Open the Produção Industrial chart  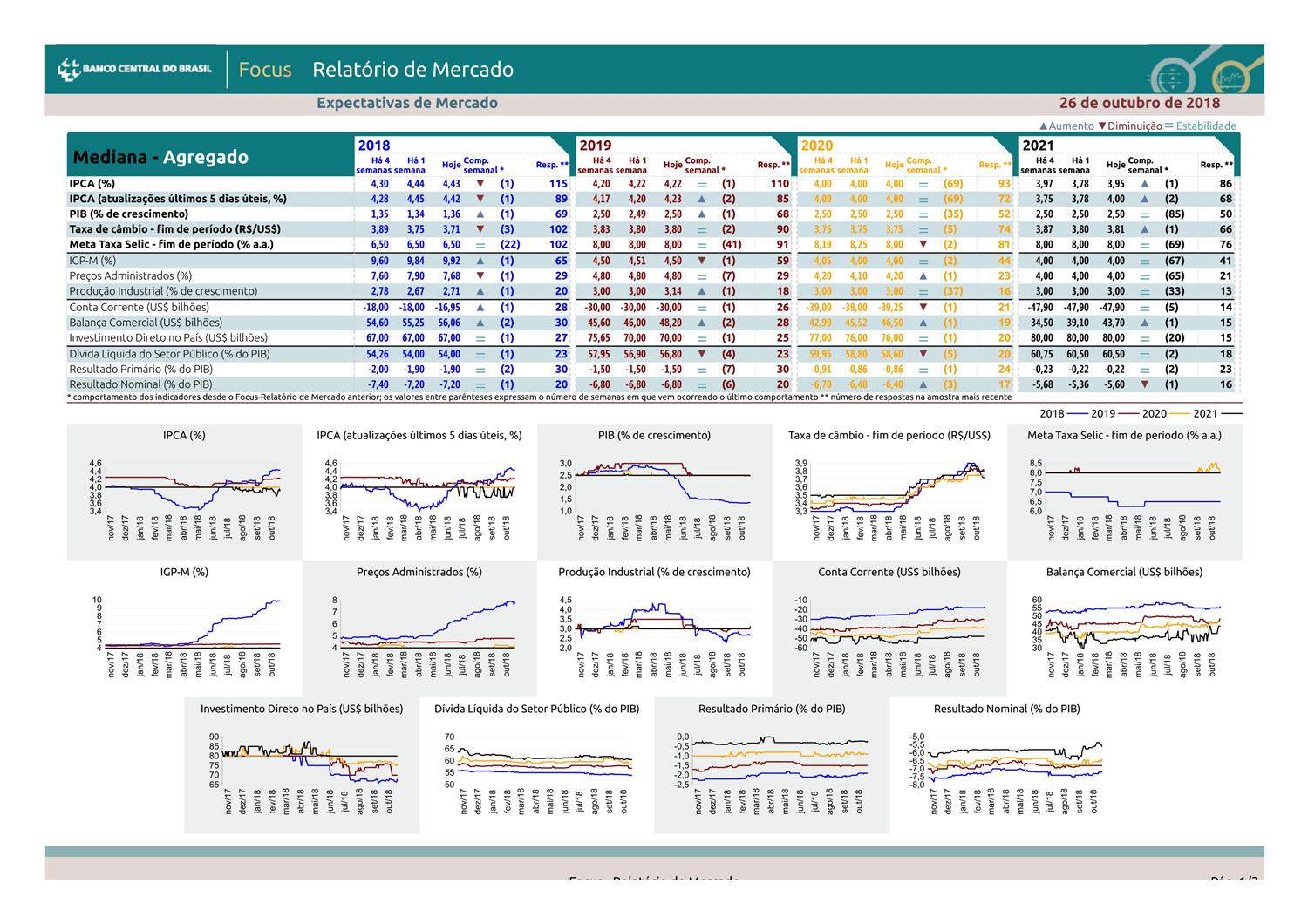click(654, 628)
